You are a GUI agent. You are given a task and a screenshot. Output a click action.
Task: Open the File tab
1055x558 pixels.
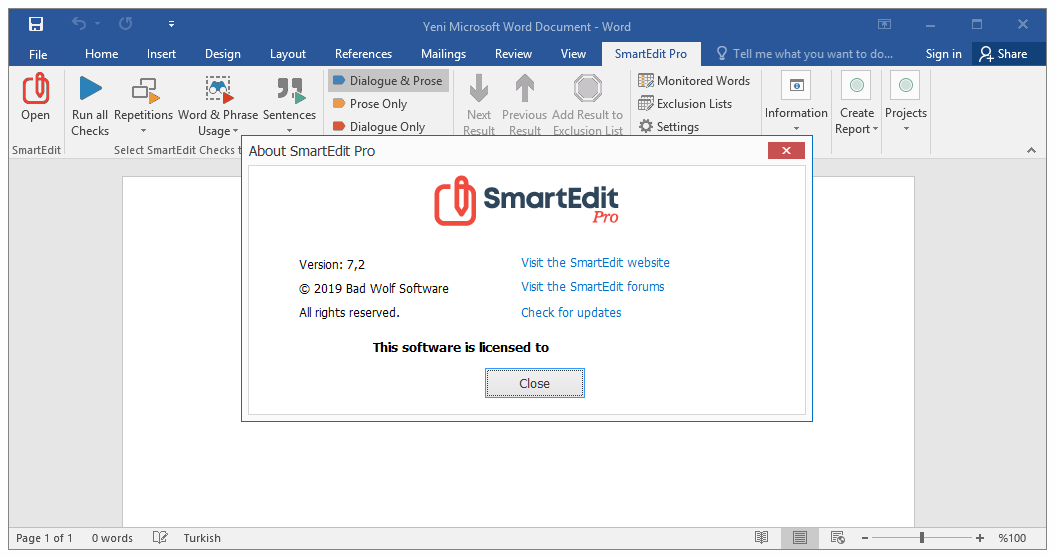[x=38, y=54]
